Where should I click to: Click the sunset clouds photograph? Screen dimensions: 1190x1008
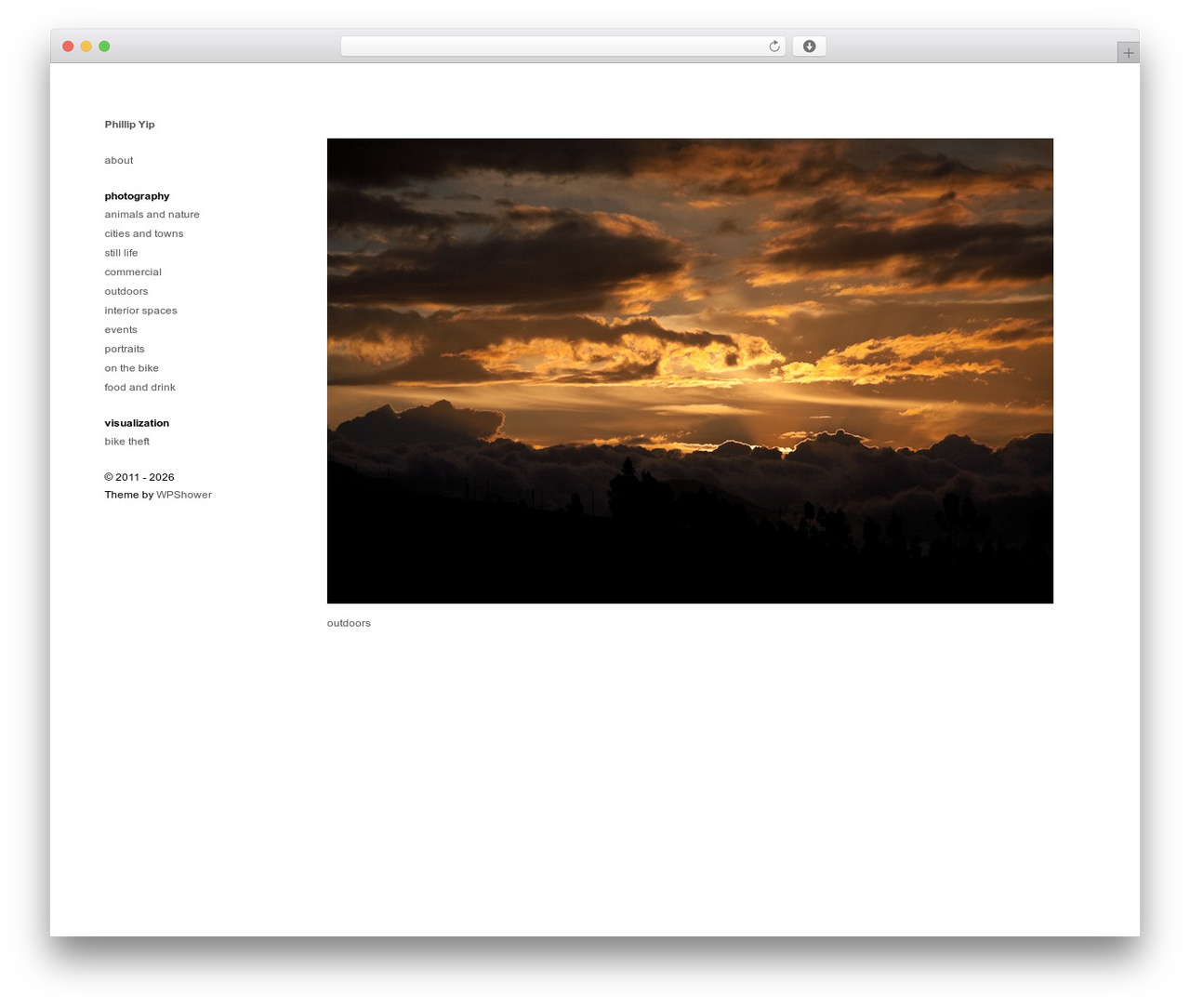pyautogui.click(x=690, y=371)
